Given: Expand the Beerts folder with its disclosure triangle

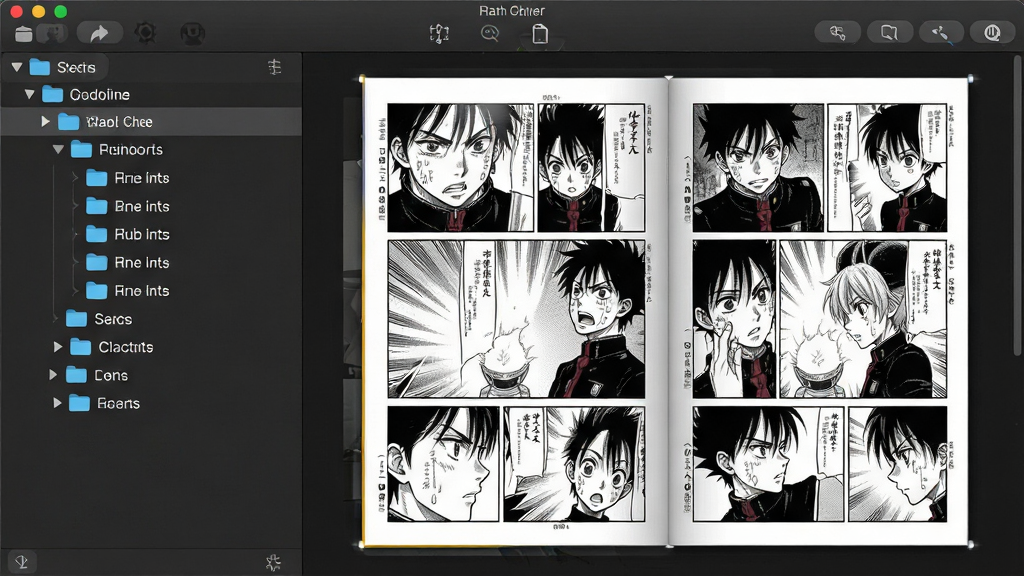Looking at the screenshot, I should pos(57,403).
